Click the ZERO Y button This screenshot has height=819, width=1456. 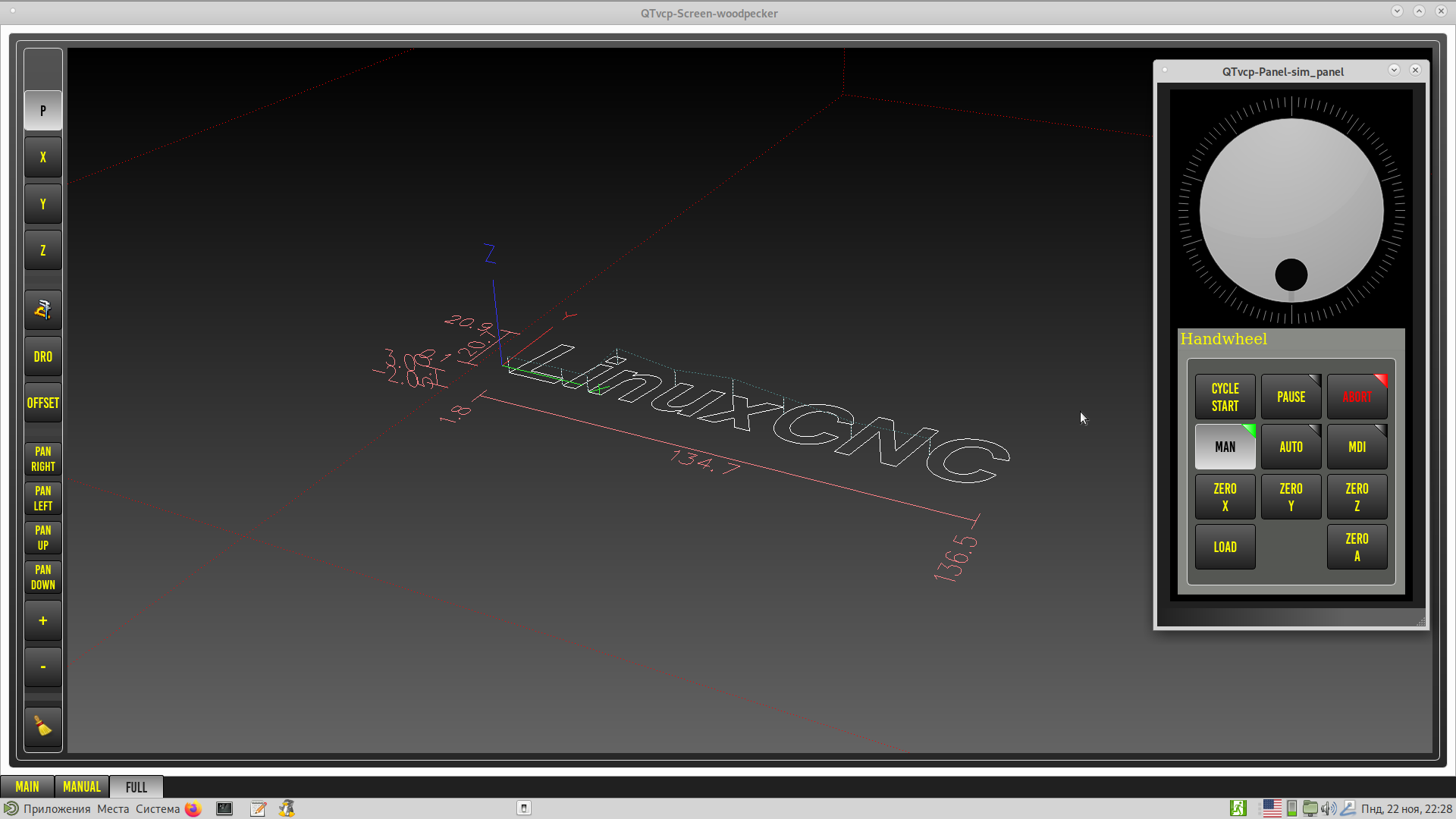pyautogui.click(x=1291, y=497)
